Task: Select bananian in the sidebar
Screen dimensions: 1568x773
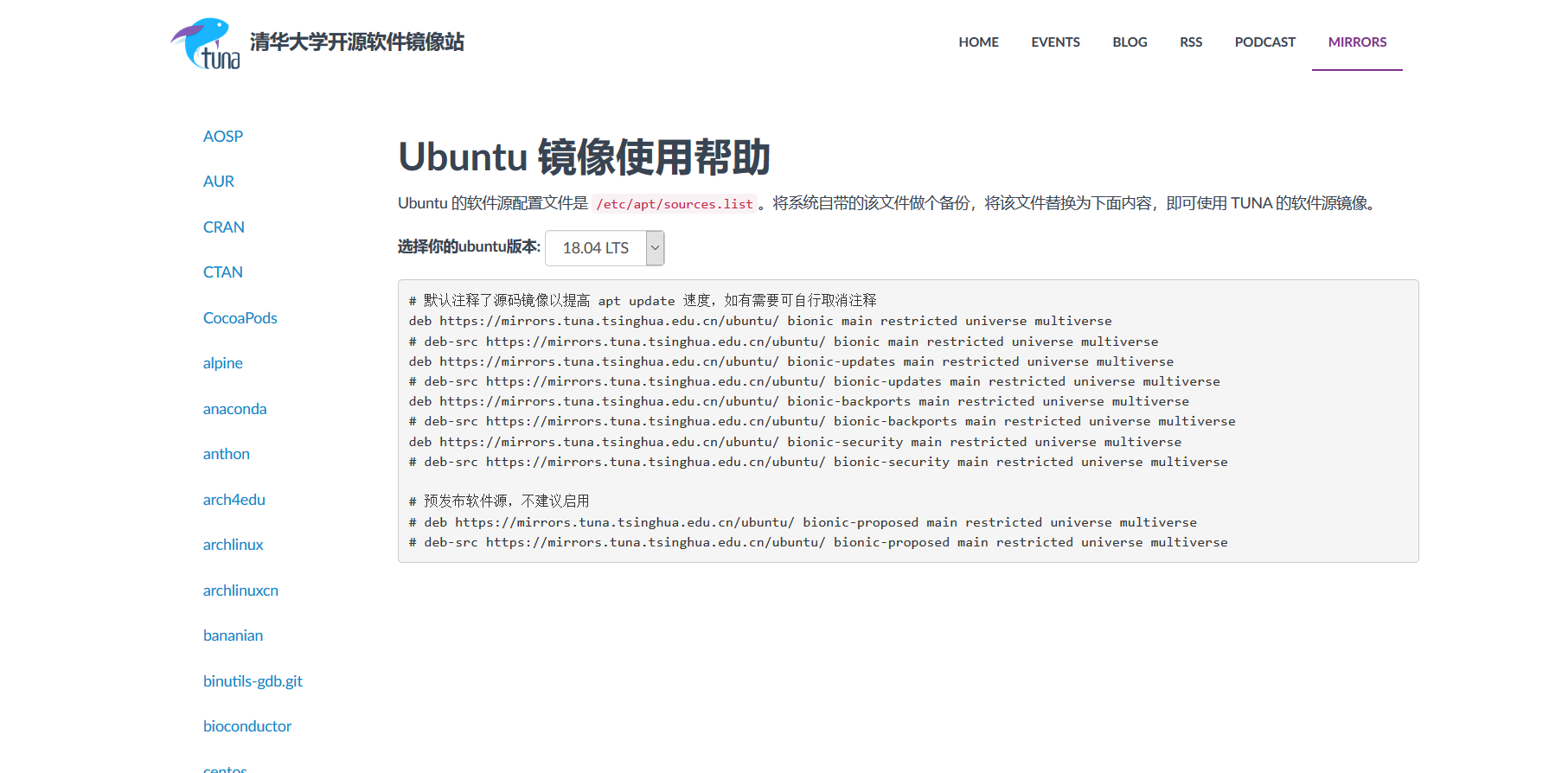Action: click(234, 636)
